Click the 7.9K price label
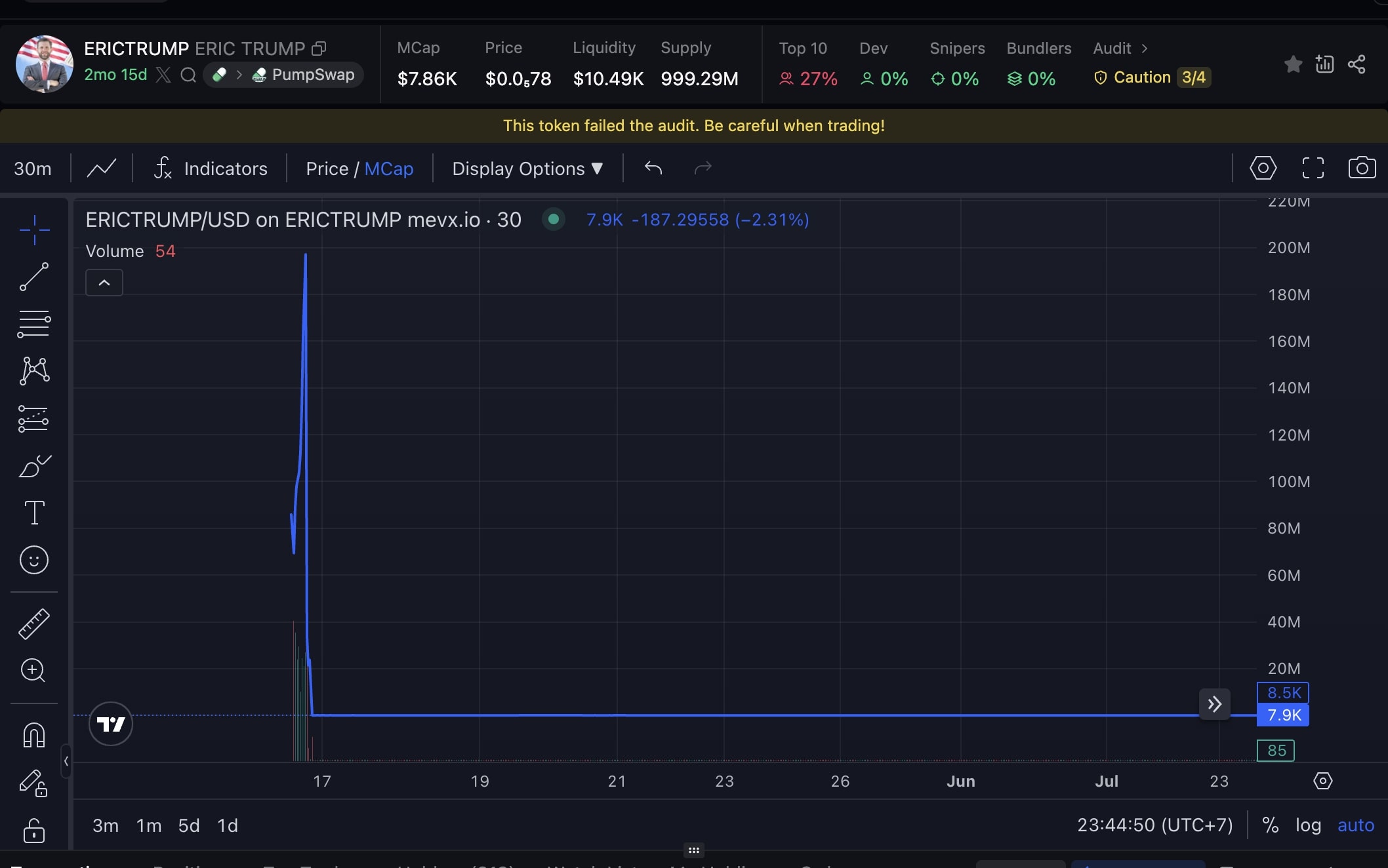1388x868 pixels. point(1283,715)
